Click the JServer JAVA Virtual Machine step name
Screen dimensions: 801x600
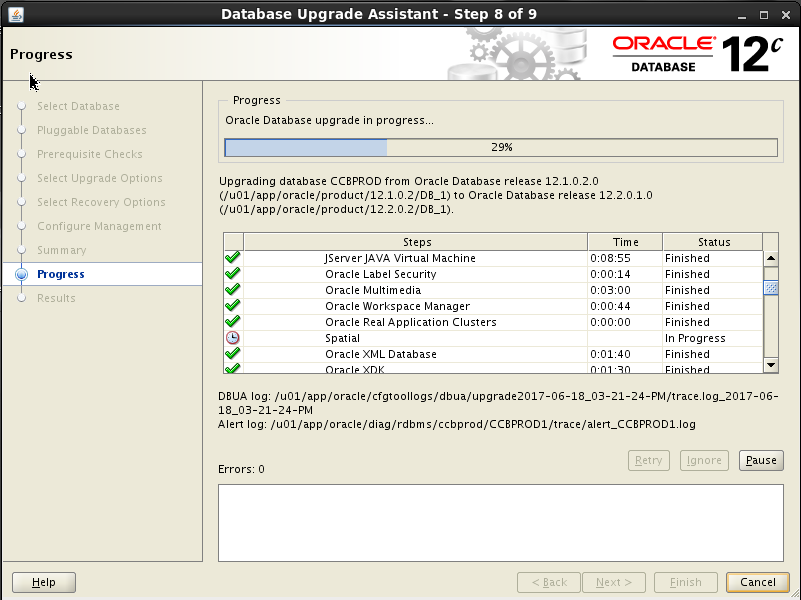click(x=400, y=258)
